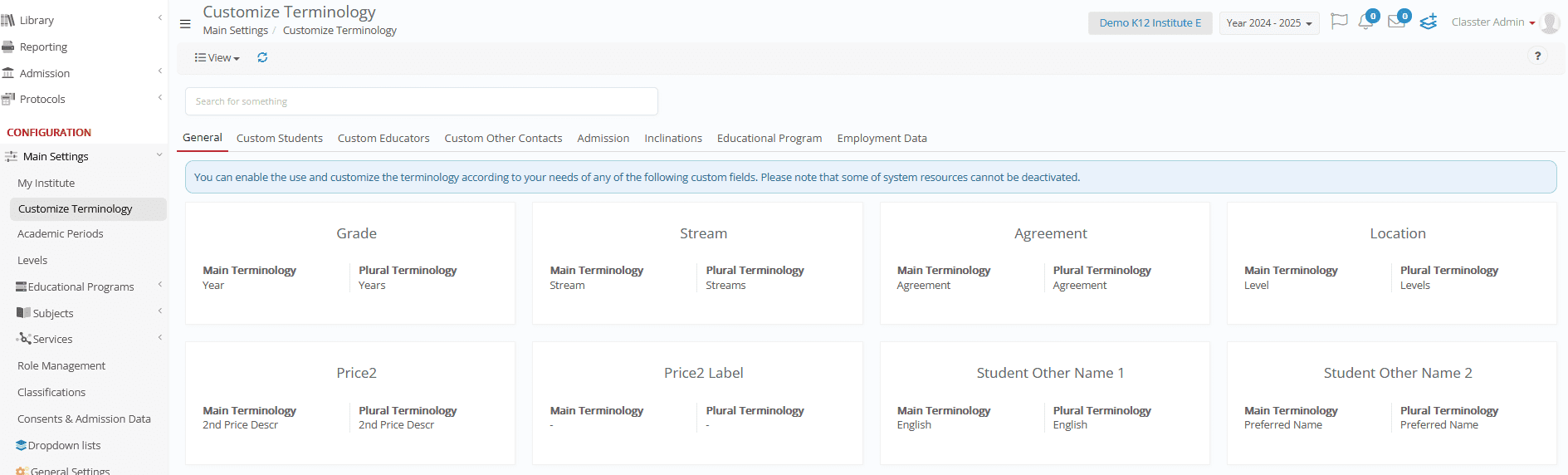Click the refresh icon in toolbar
Screen dimensions: 1568x475
(x=262, y=57)
